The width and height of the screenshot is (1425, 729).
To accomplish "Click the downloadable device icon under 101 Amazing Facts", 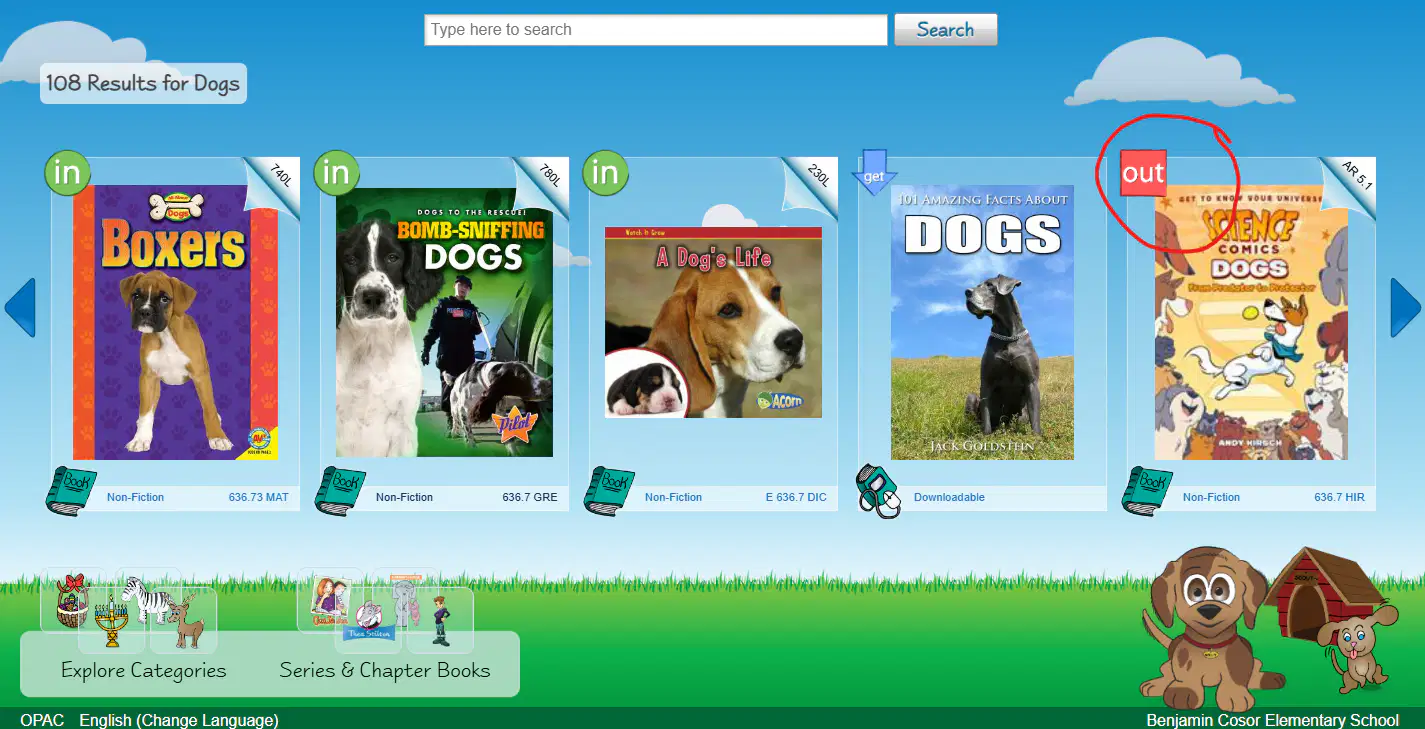I will click(x=878, y=491).
